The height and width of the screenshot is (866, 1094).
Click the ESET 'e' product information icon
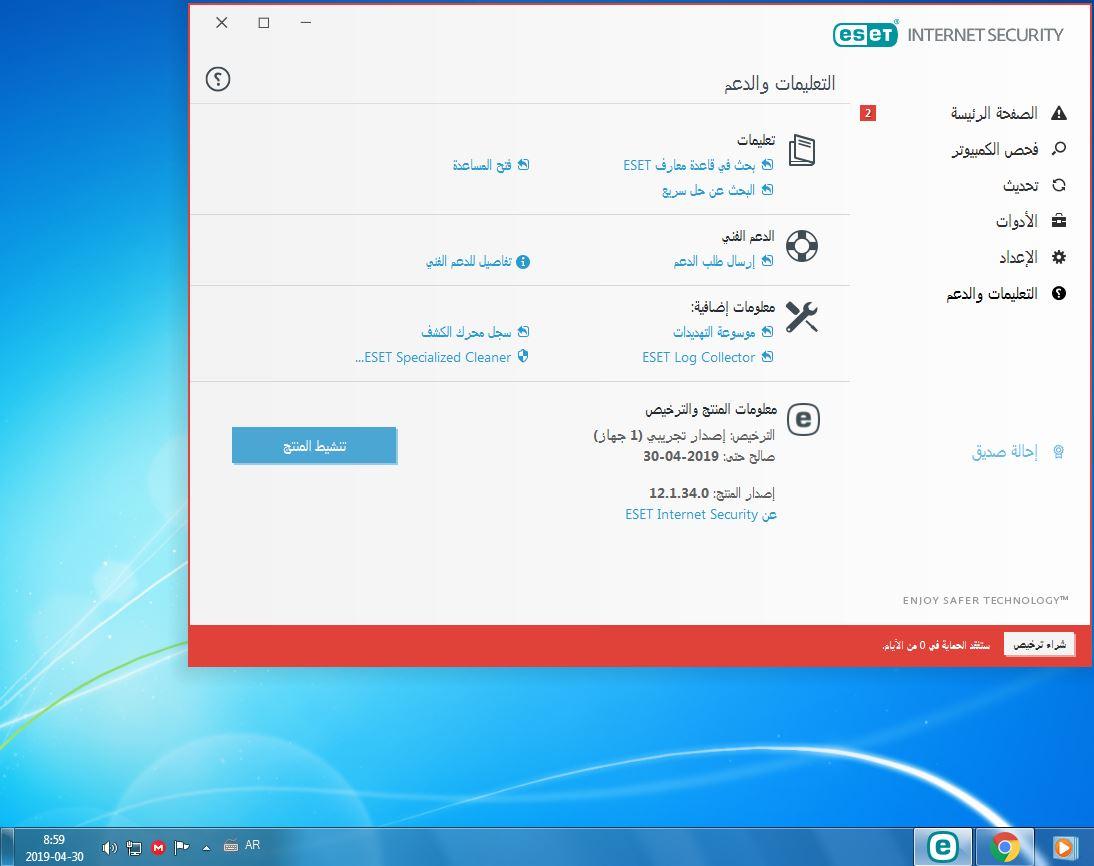pyautogui.click(x=803, y=419)
